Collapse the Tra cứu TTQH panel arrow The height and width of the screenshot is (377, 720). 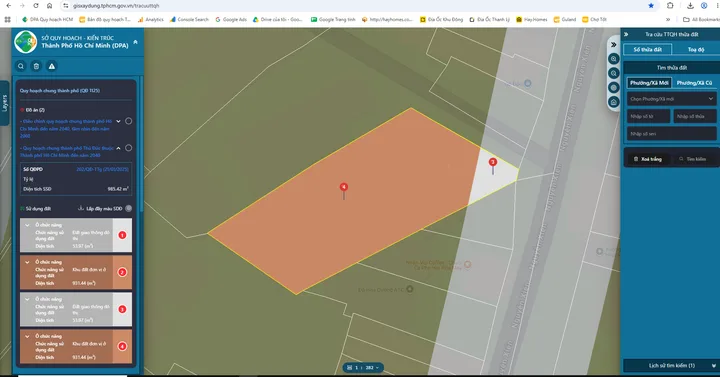(626, 34)
